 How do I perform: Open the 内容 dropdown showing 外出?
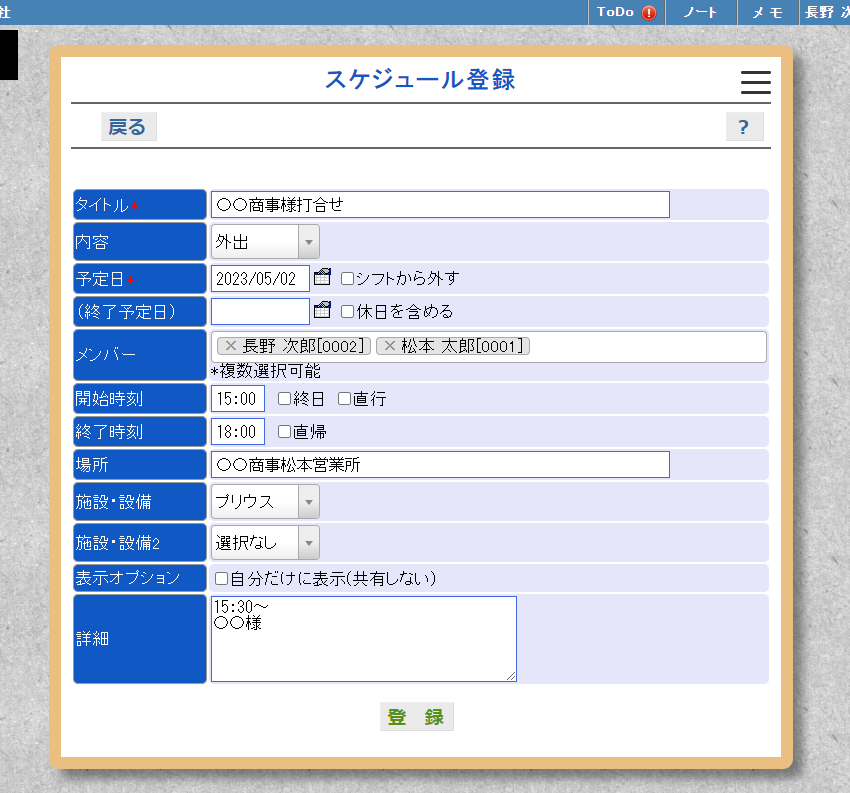point(308,241)
